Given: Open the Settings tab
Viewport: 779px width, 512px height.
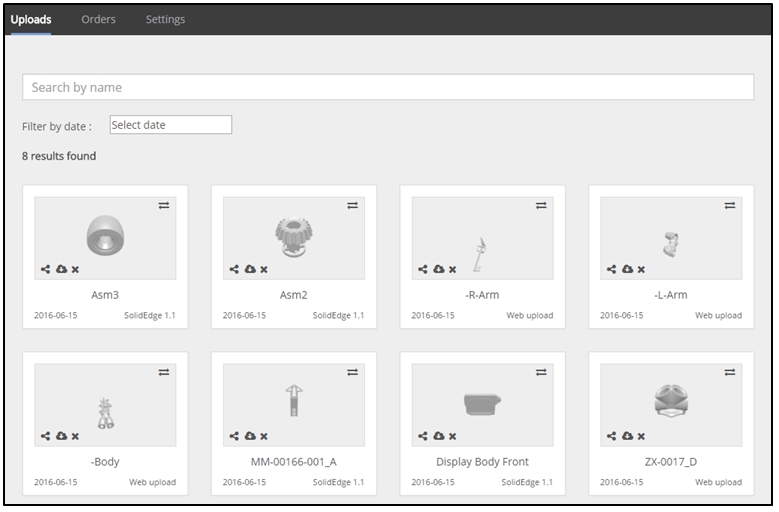Looking at the screenshot, I should point(165,20).
